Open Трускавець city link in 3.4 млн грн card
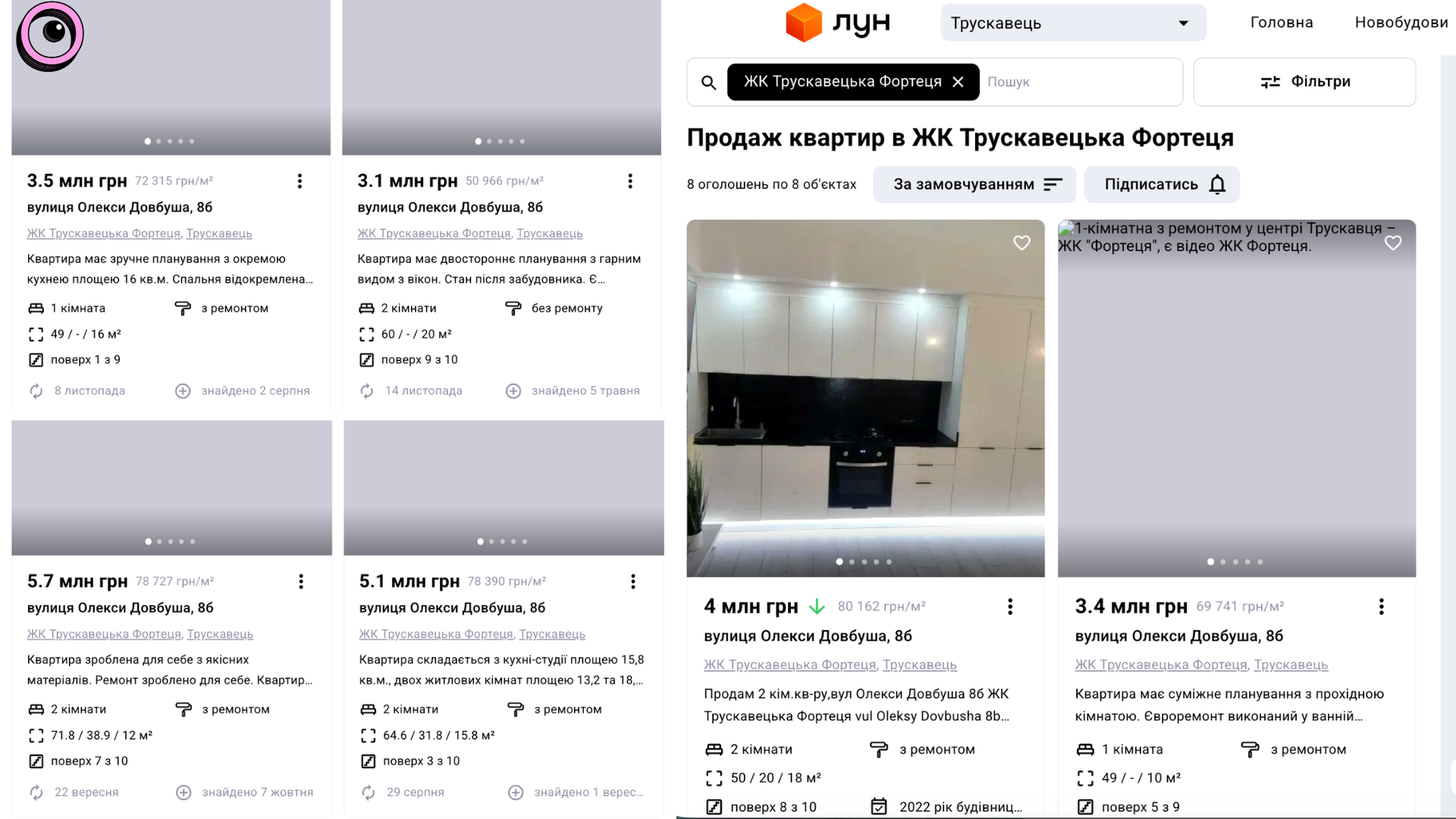This screenshot has height=819, width=1456. (1291, 665)
